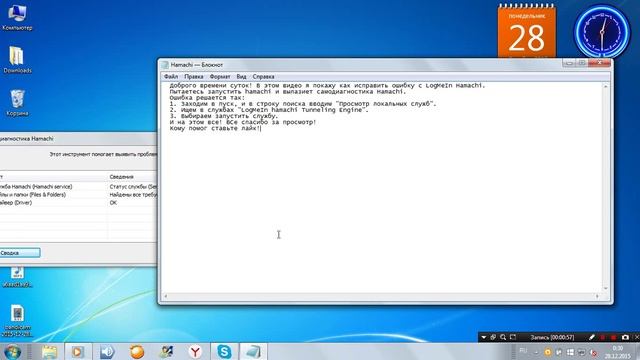Pause the recording with red pause button
The width and height of the screenshot is (640, 360).
[603, 337]
